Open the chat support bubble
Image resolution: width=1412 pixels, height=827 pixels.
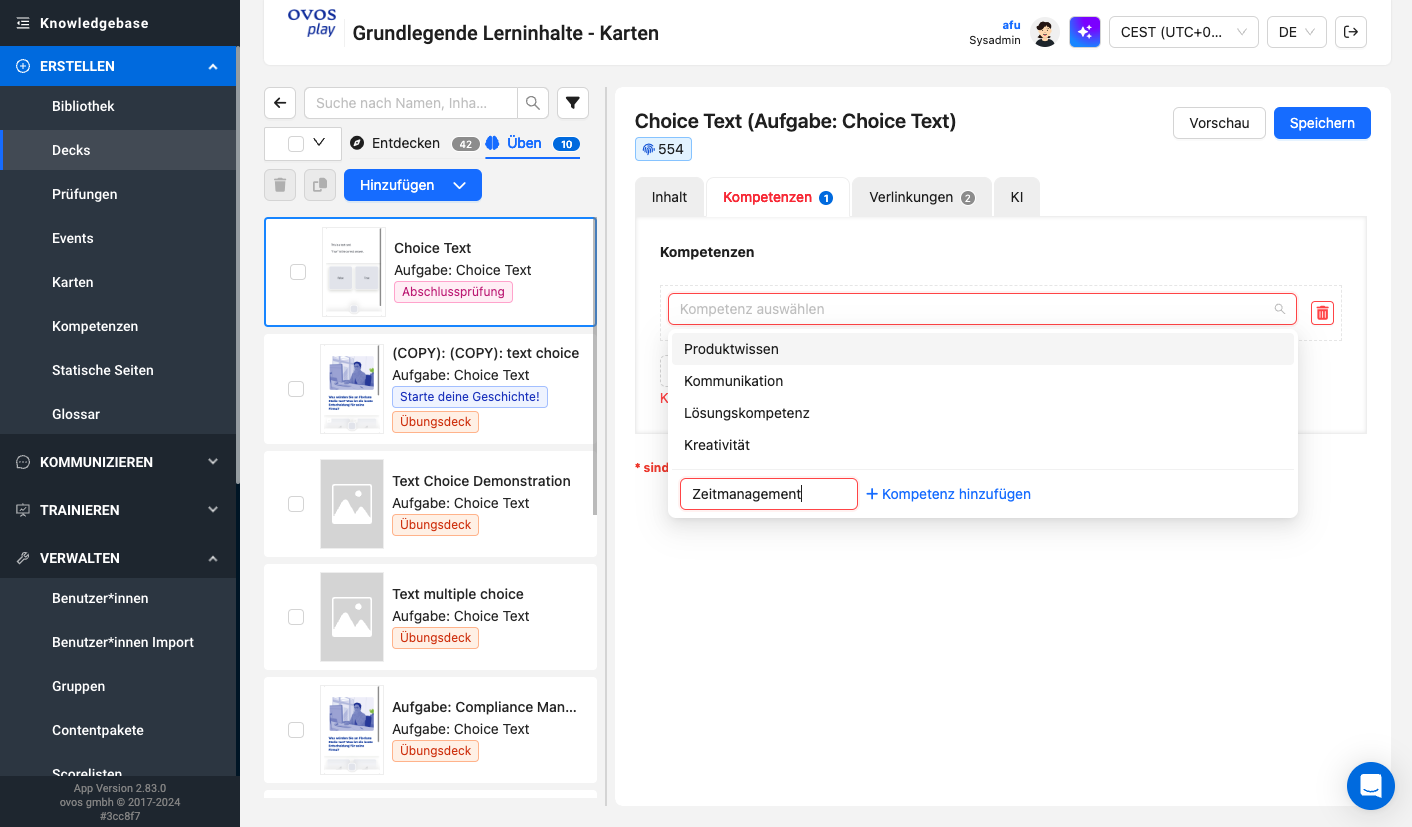(1370, 785)
